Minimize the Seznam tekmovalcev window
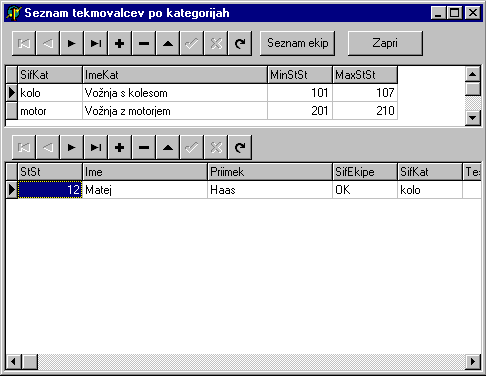This screenshot has height=377, width=486. tap(439, 13)
